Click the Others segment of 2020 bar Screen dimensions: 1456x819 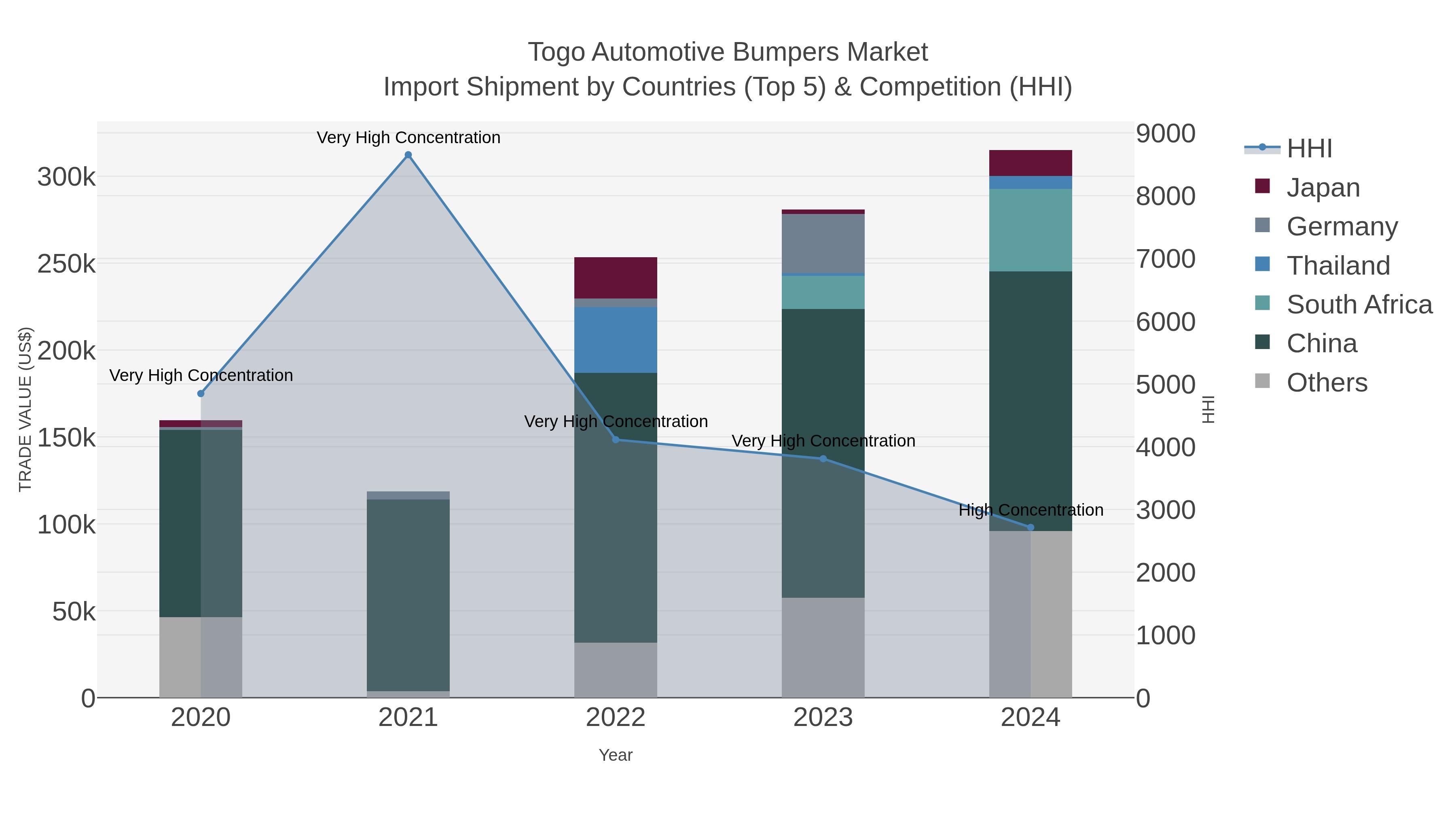point(201,657)
